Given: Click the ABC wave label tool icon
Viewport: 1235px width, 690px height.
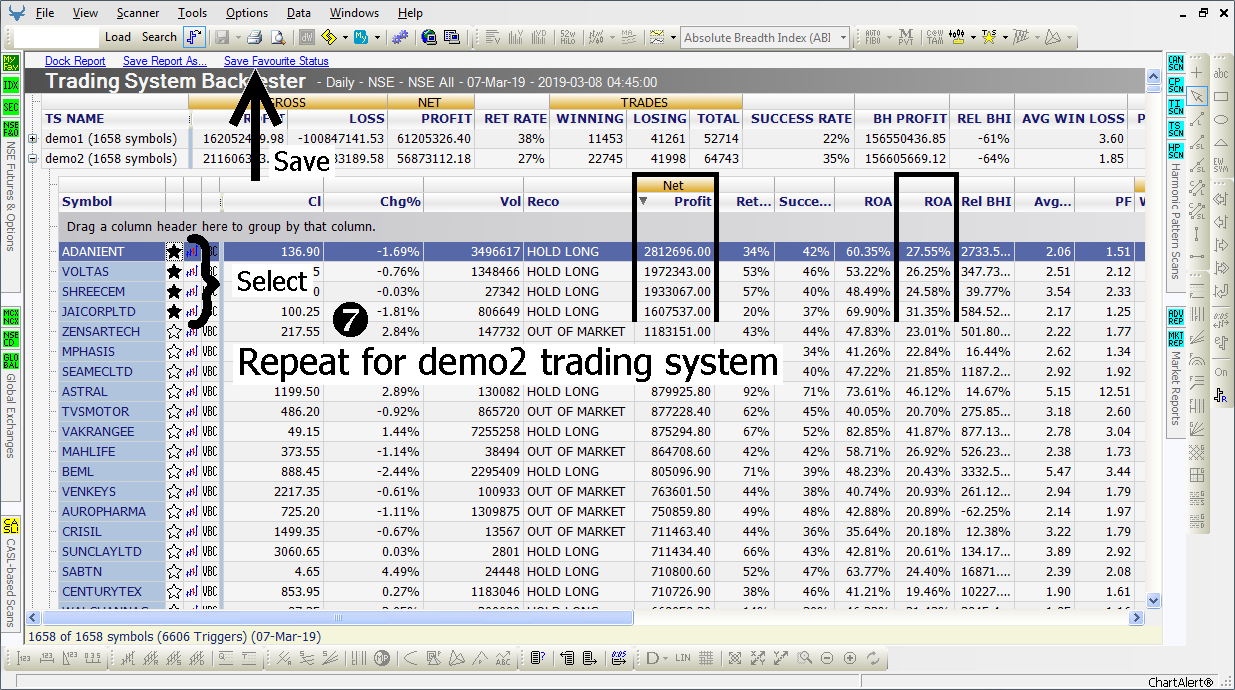Looking at the screenshot, I should click(503, 658).
